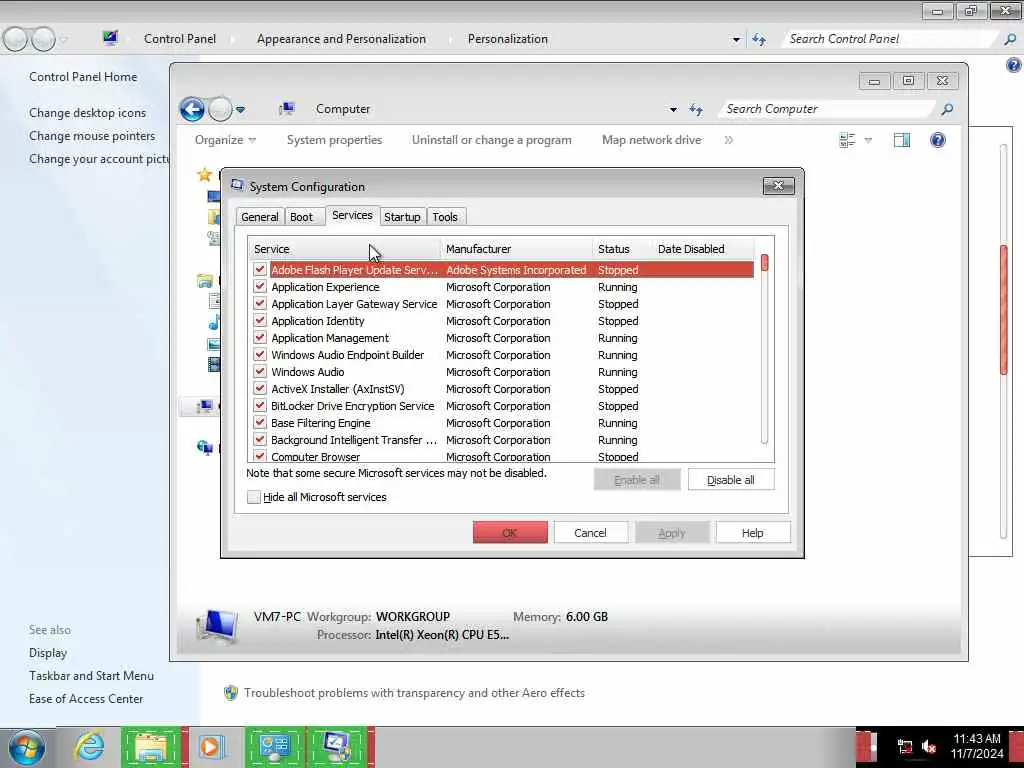Click Troubleshoot problems with transparency link
Screen dimensions: 1024x768
coord(414,693)
